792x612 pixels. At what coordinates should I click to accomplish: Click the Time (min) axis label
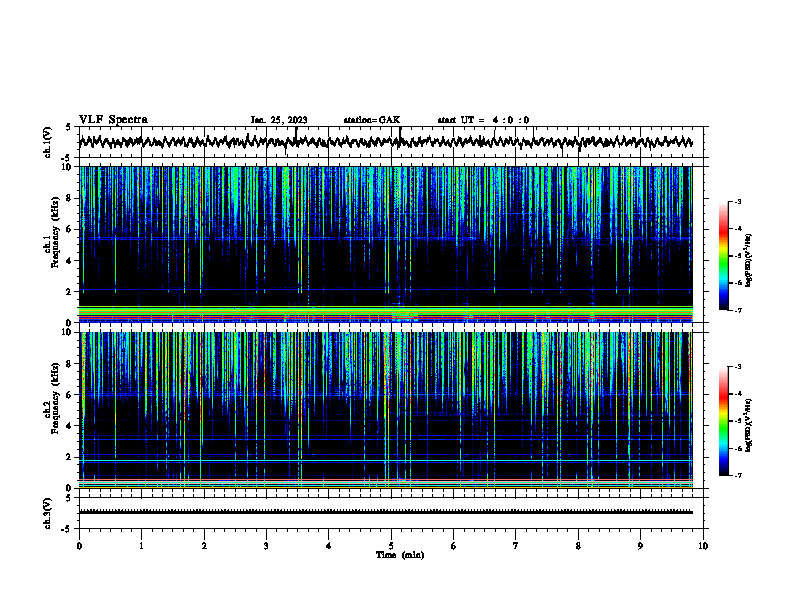pyautogui.click(x=400, y=555)
